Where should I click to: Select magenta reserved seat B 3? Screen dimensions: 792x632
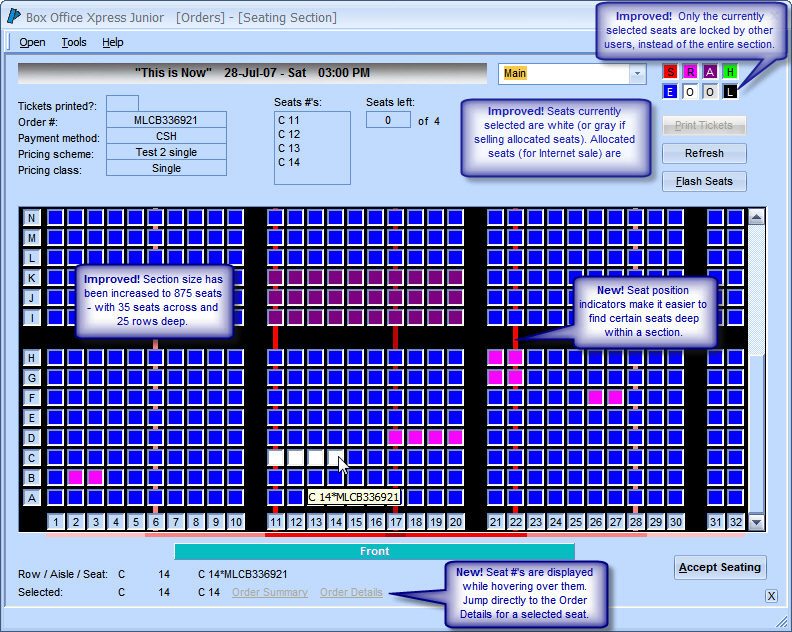tap(95, 477)
